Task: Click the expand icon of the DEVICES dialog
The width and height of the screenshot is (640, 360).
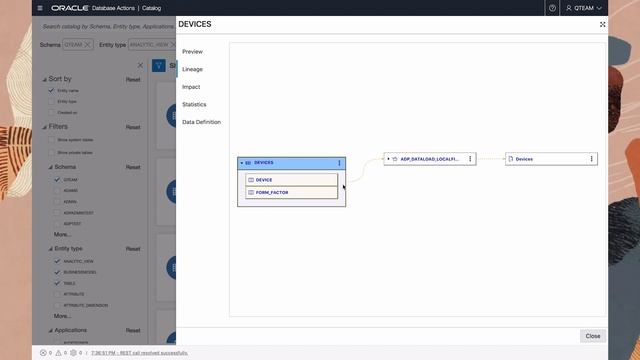Action: pyautogui.click(x=602, y=24)
